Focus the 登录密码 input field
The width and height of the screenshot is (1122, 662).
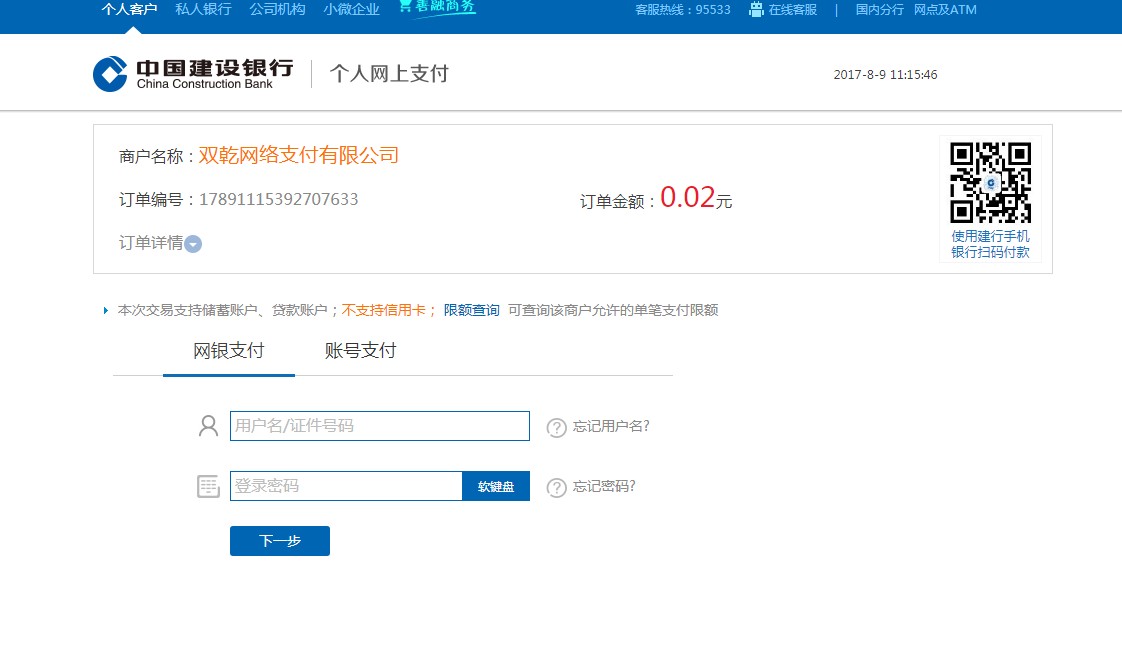click(x=346, y=486)
